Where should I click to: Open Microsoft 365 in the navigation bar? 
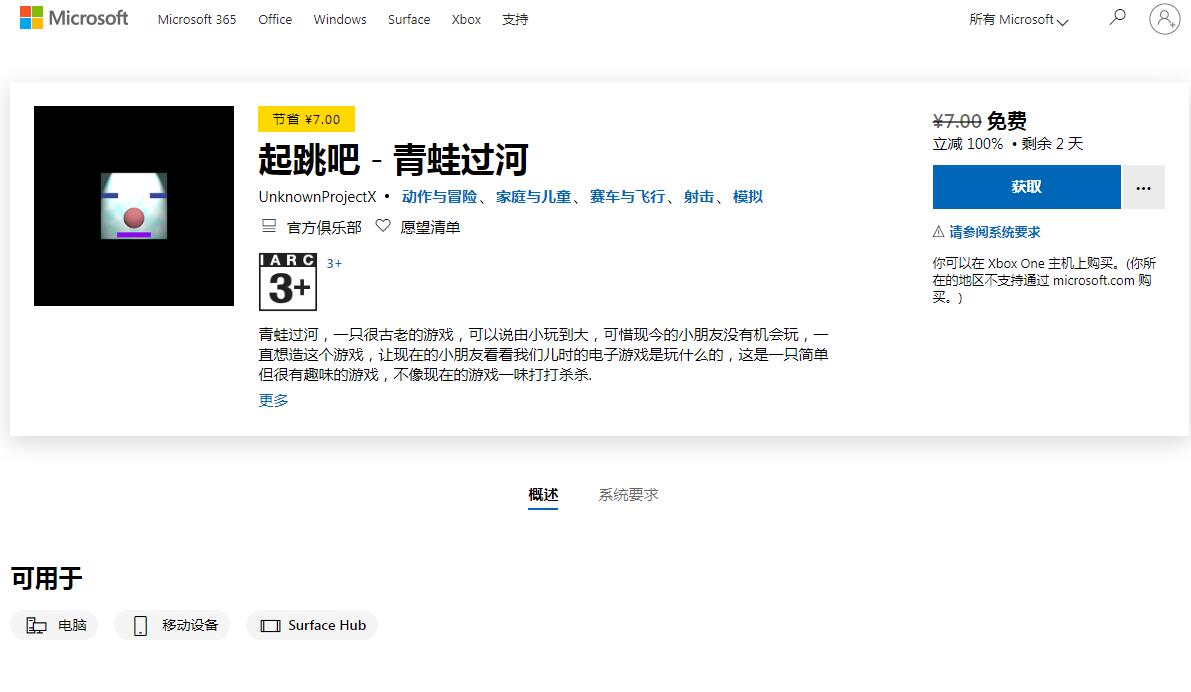[197, 20]
